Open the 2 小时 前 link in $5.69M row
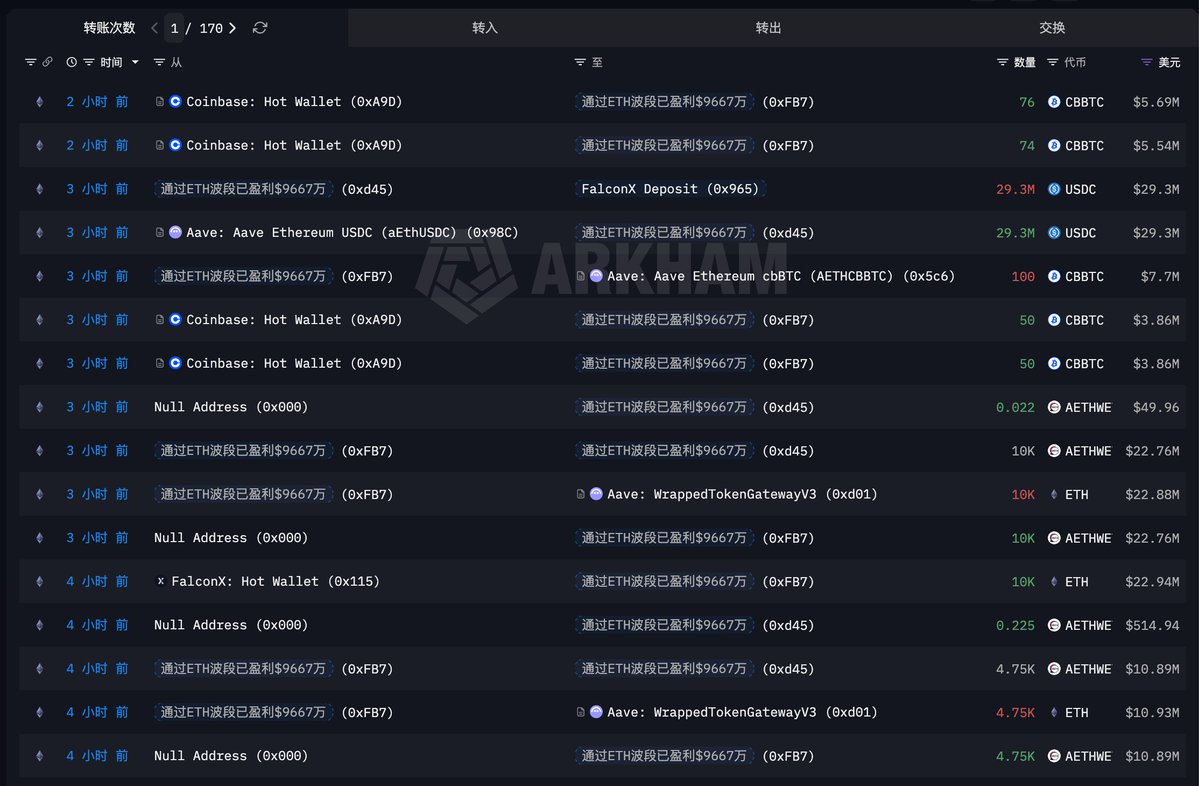Image resolution: width=1199 pixels, height=786 pixels. click(97, 102)
